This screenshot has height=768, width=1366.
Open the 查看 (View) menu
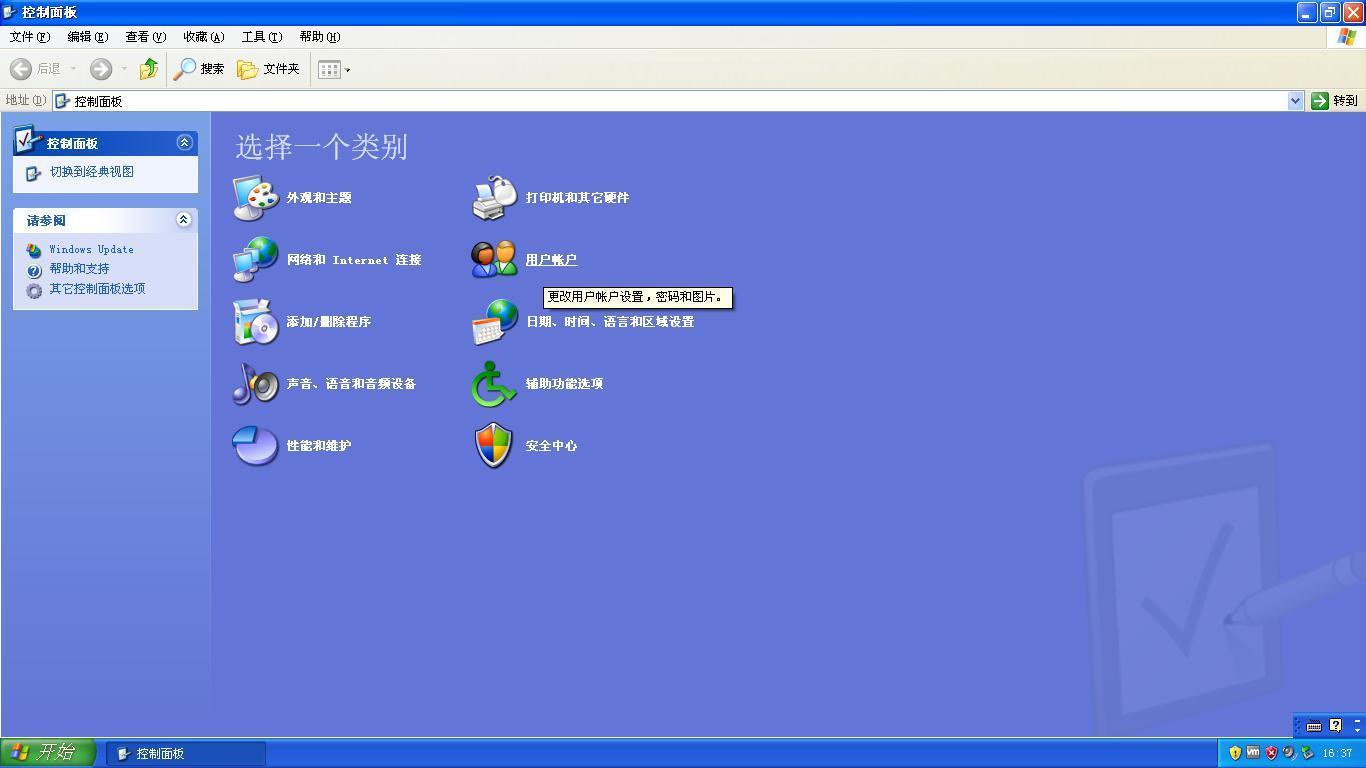pyautogui.click(x=144, y=37)
